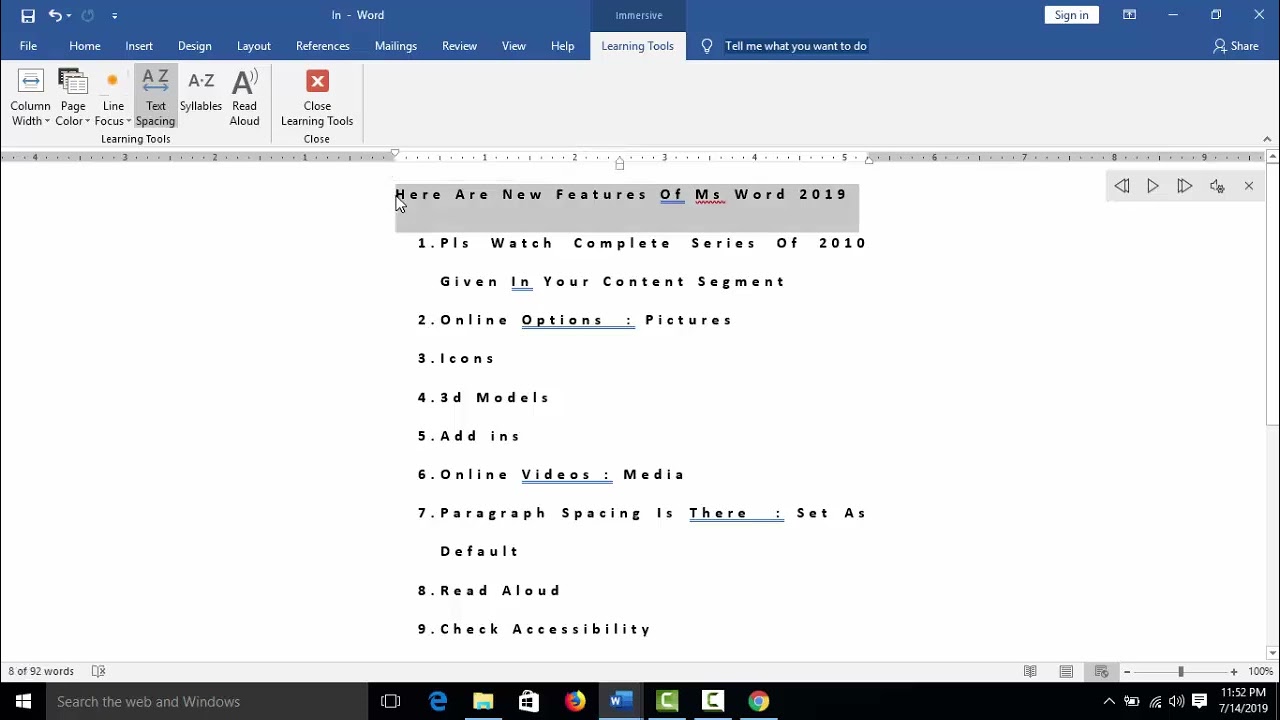Open File Explorer from the taskbar
Screen dimensions: 1280x720
pos(483,701)
